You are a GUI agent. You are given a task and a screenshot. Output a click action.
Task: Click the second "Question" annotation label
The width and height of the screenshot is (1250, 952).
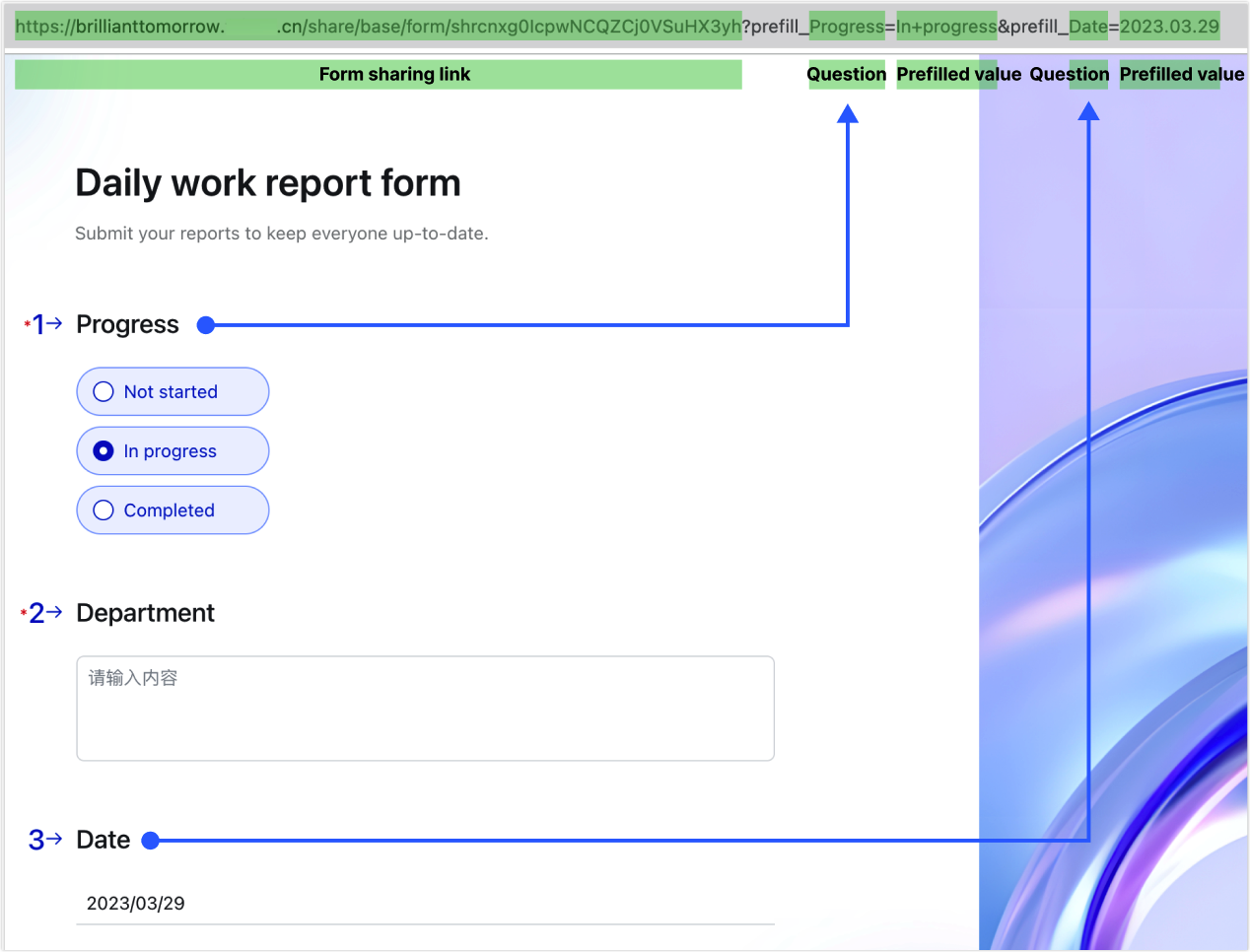click(x=1069, y=74)
